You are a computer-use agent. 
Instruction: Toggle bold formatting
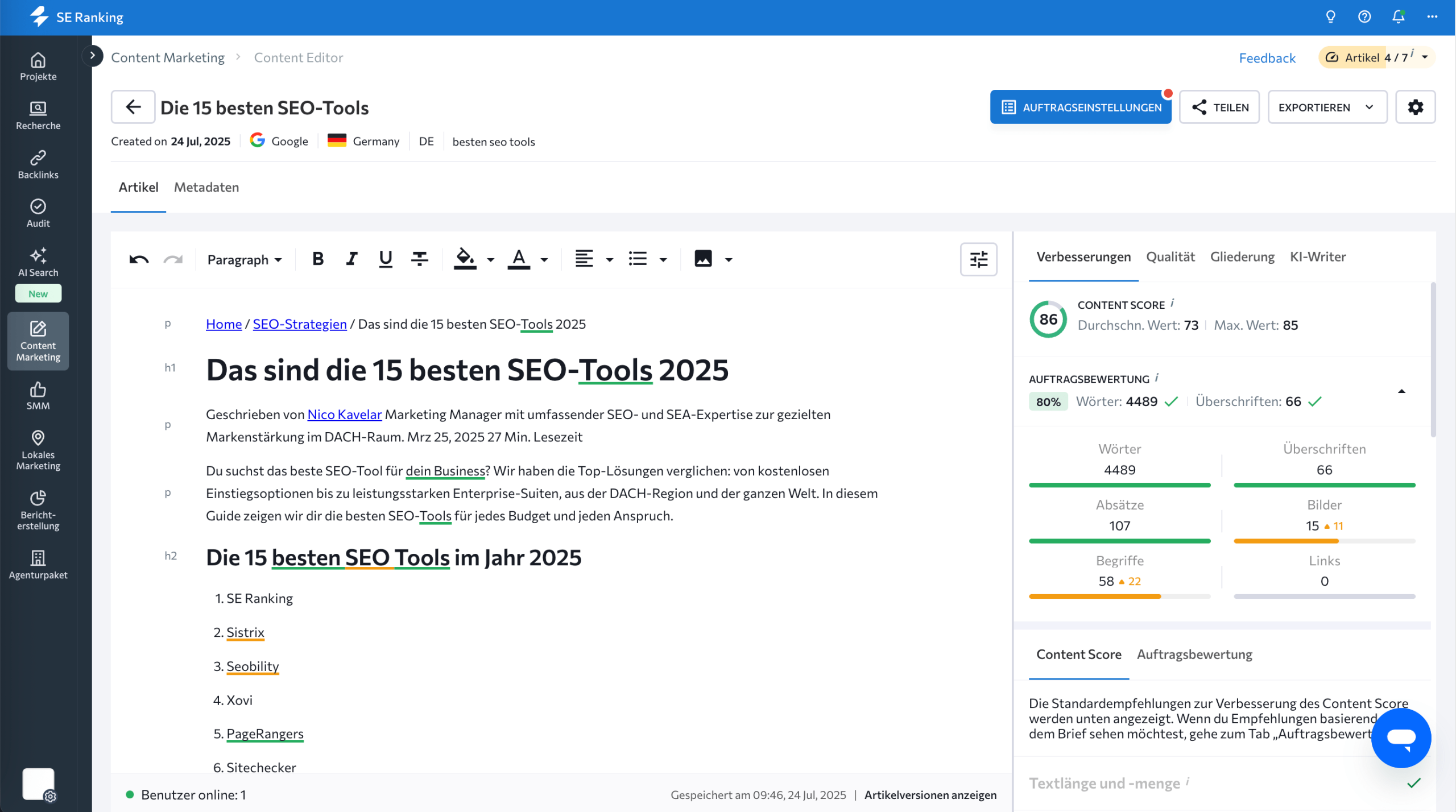coord(318,259)
